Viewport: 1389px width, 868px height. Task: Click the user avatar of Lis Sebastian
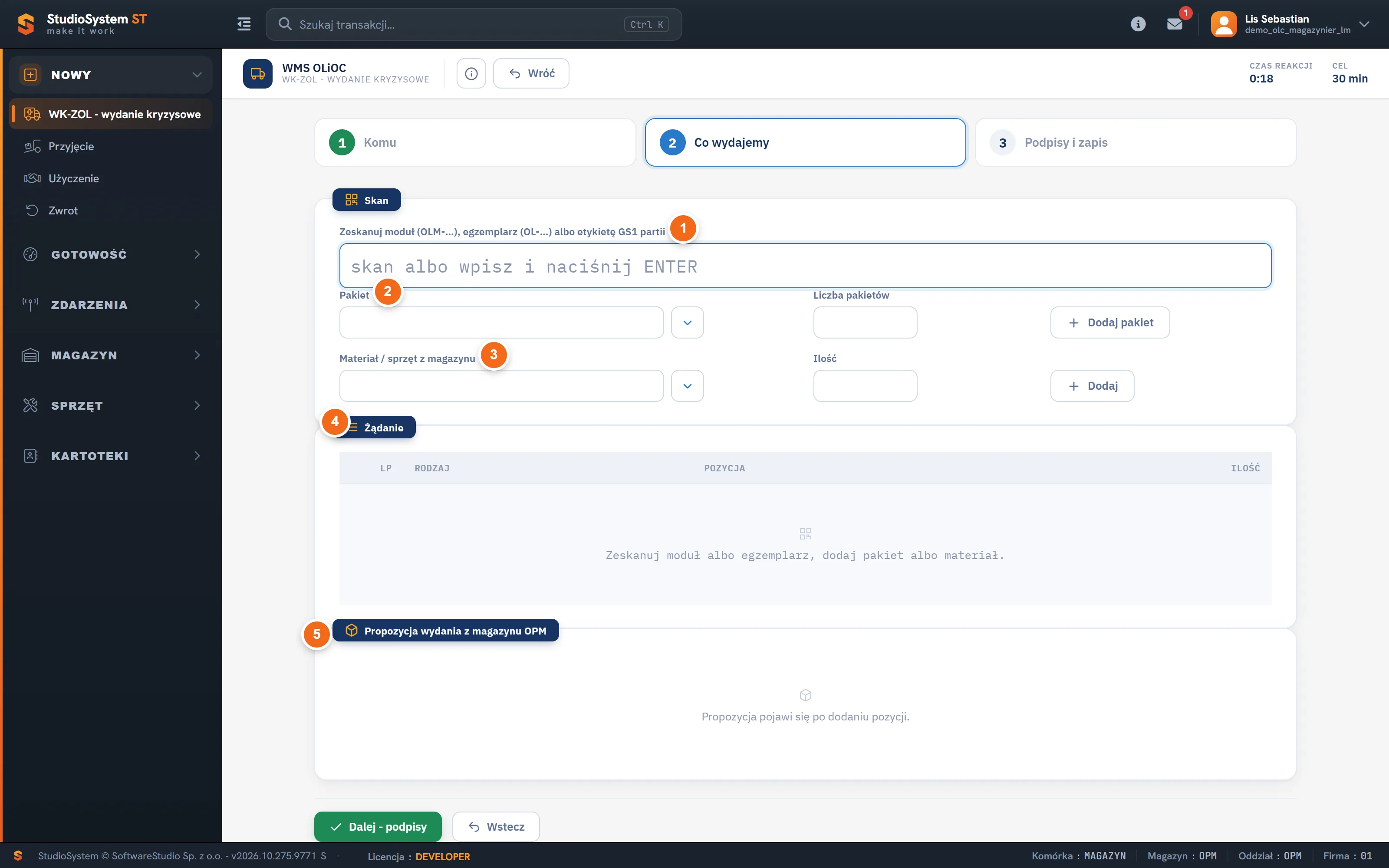pos(1223,24)
